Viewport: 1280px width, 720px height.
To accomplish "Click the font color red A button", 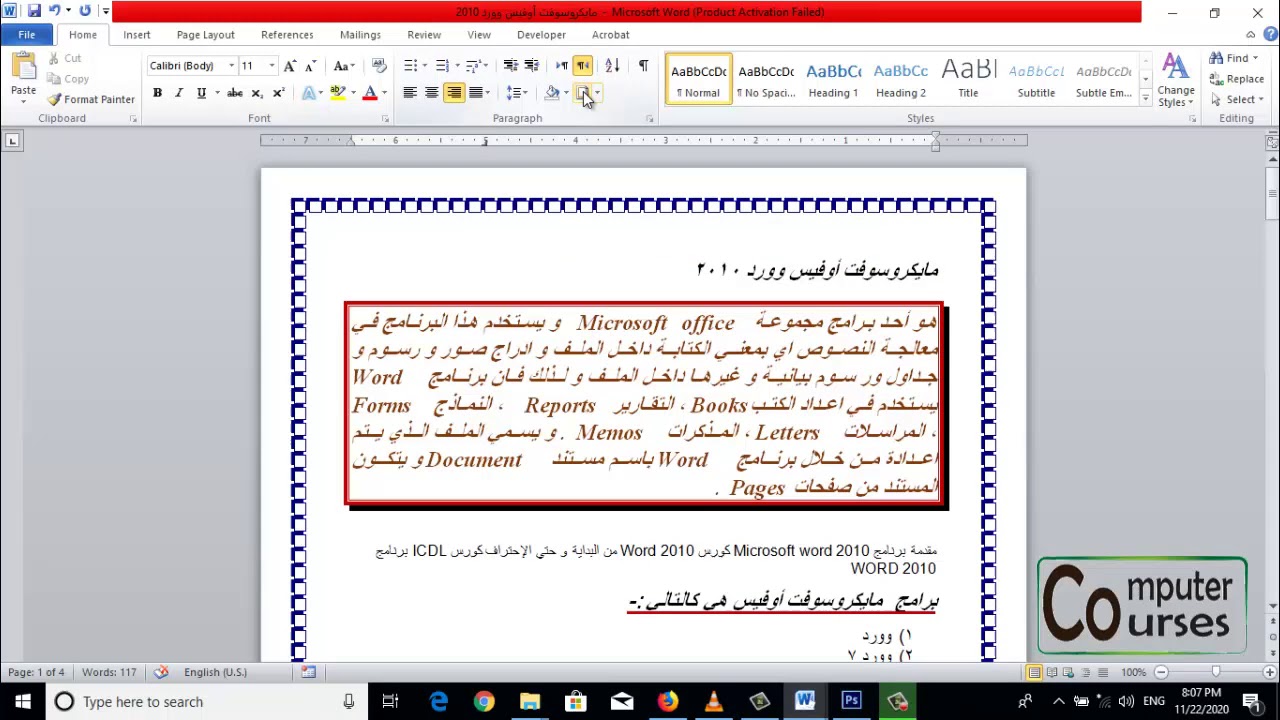I will tap(370, 93).
